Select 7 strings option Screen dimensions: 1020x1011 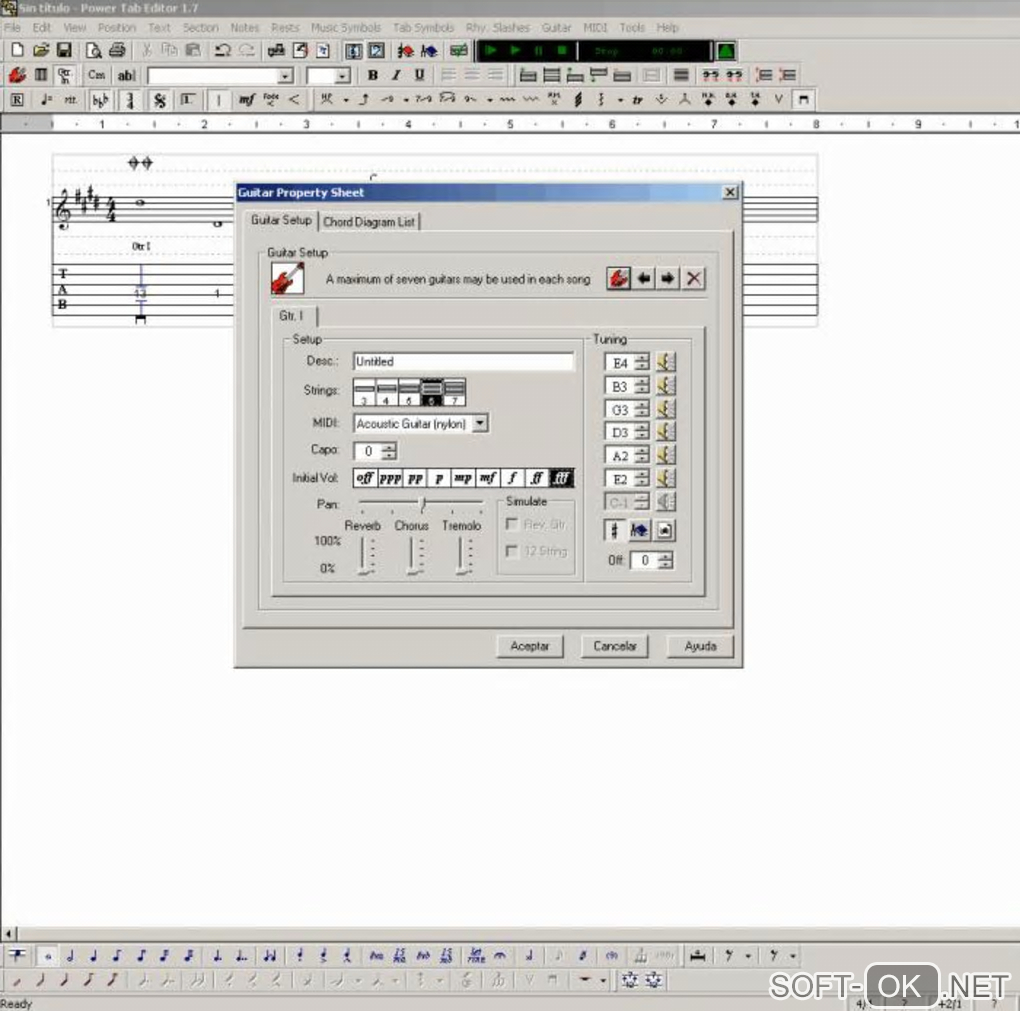pyautogui.click(x=454, y=392)
